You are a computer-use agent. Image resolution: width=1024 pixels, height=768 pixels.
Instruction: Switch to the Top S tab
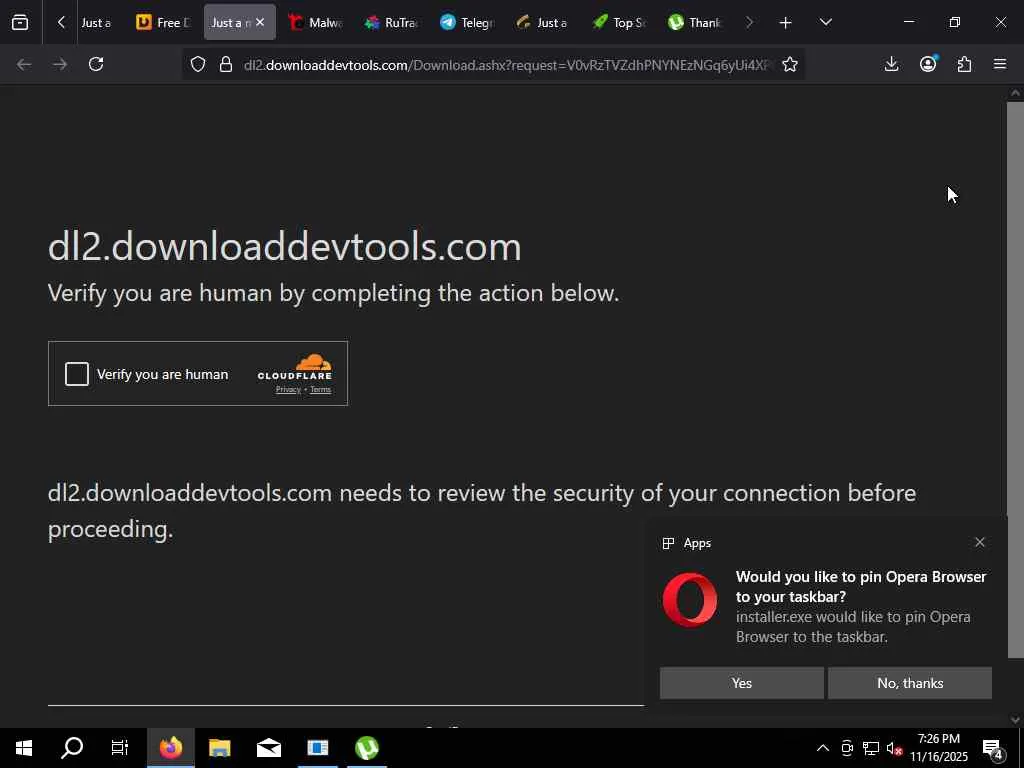tap(619, 22)
